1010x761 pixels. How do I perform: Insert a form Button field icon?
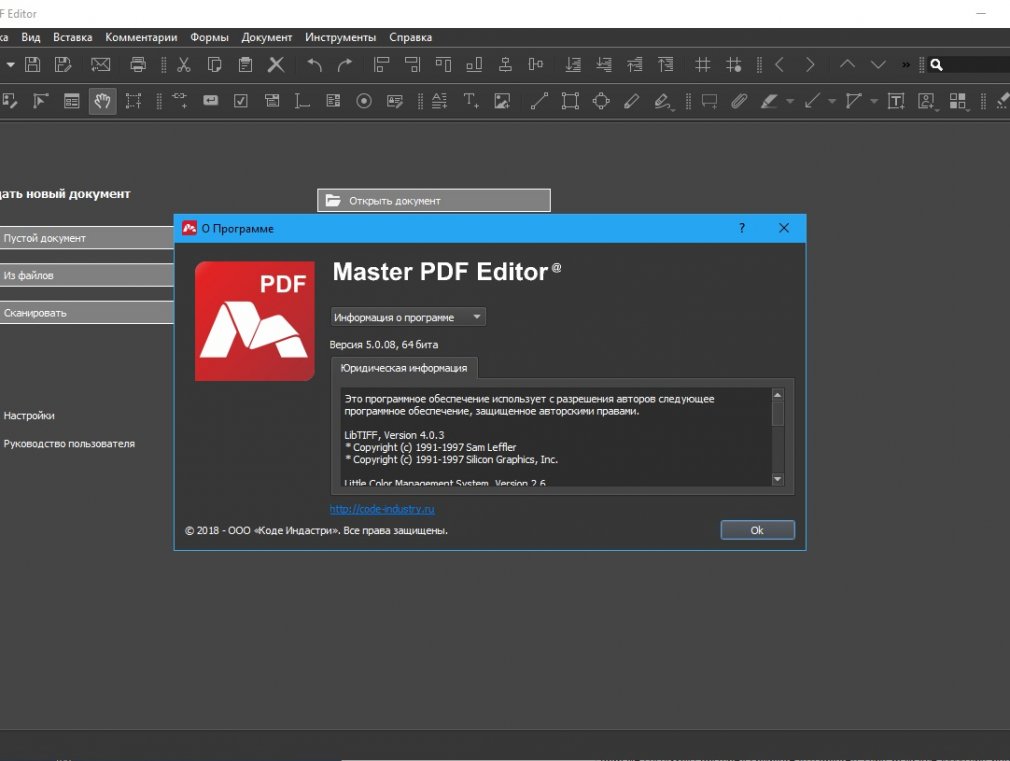pyautogui.click(x=211, y=100)
